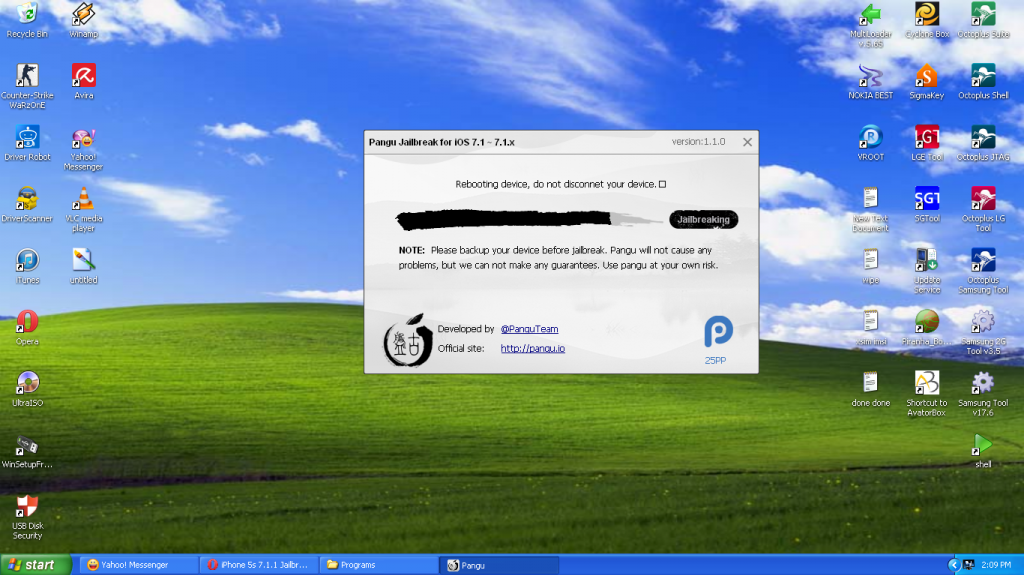Close the Pangu Jailbreak window
Screen dimensions: 1024x575
coord(746,142)
